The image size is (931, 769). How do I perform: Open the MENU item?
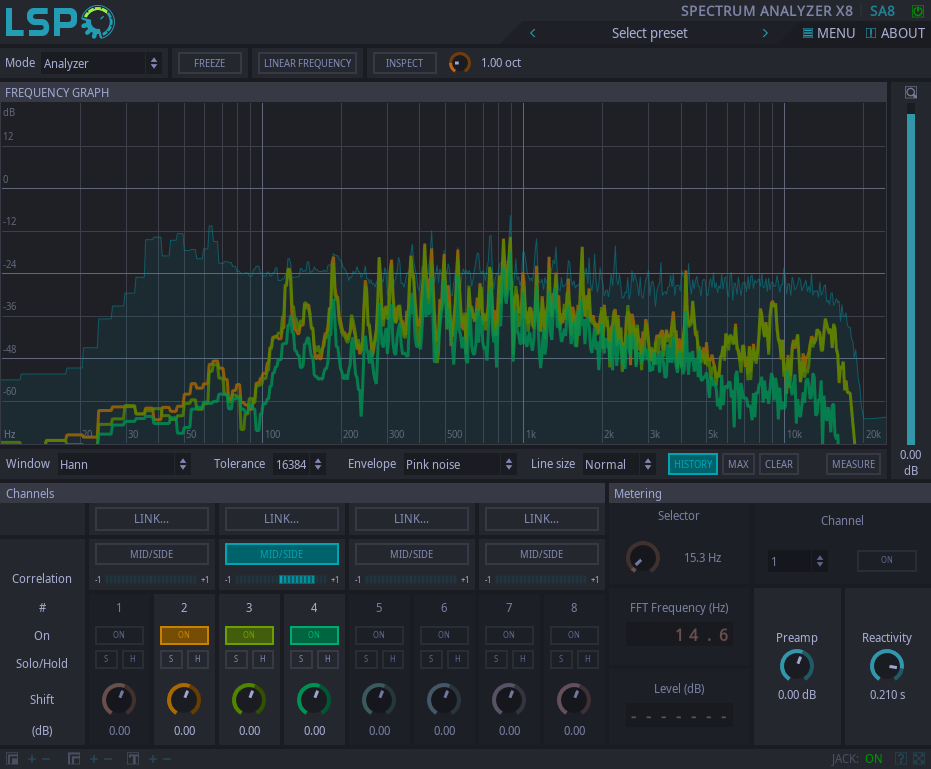click(x=829, y=33)
